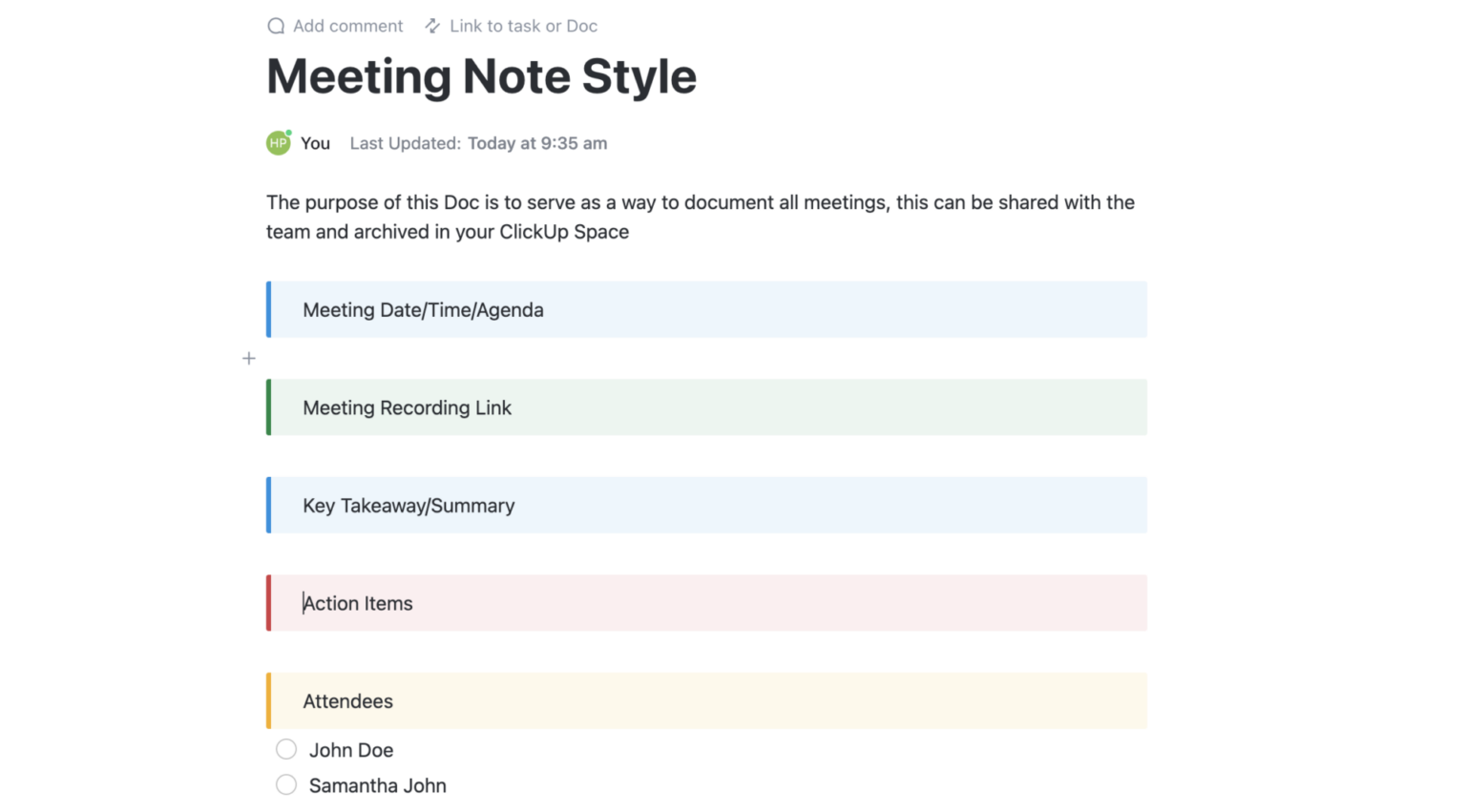Click the Link to task chain icon
Image resolution: width=1466 pixels, height=812 pixels.
(x=432, y=26)
